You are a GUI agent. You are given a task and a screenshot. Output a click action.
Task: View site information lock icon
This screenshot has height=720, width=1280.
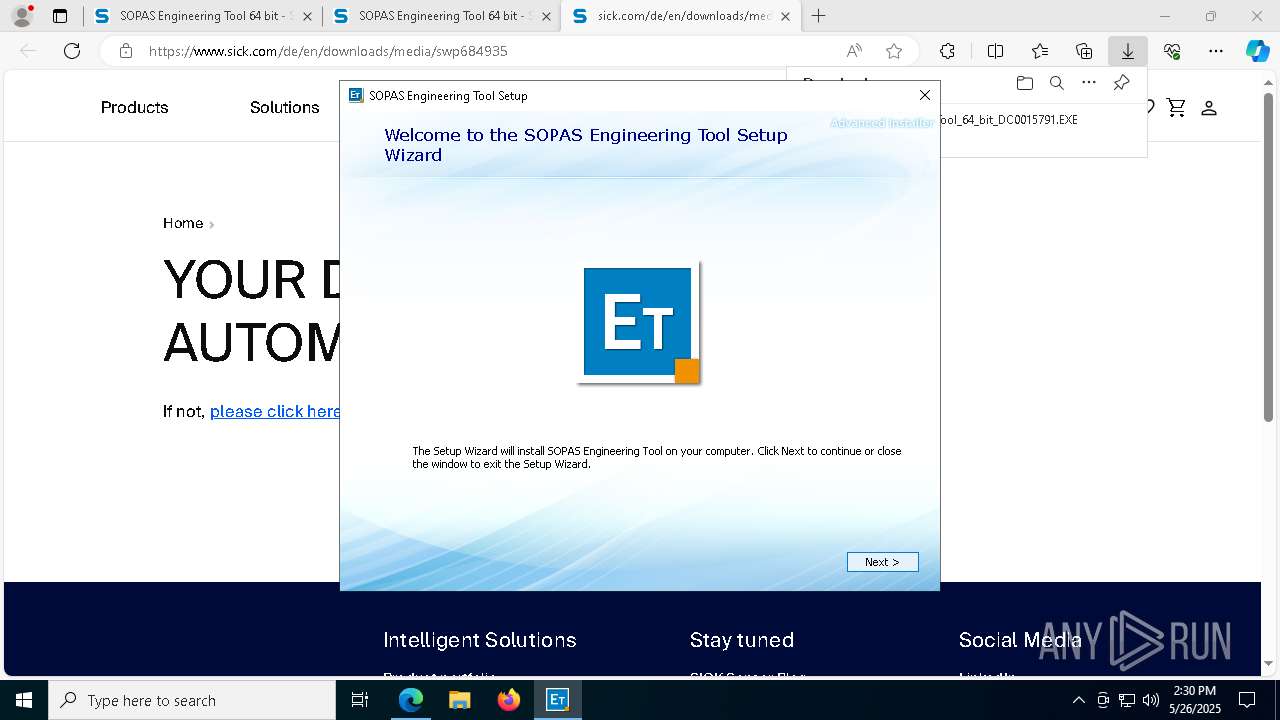(x=125, y=51)
